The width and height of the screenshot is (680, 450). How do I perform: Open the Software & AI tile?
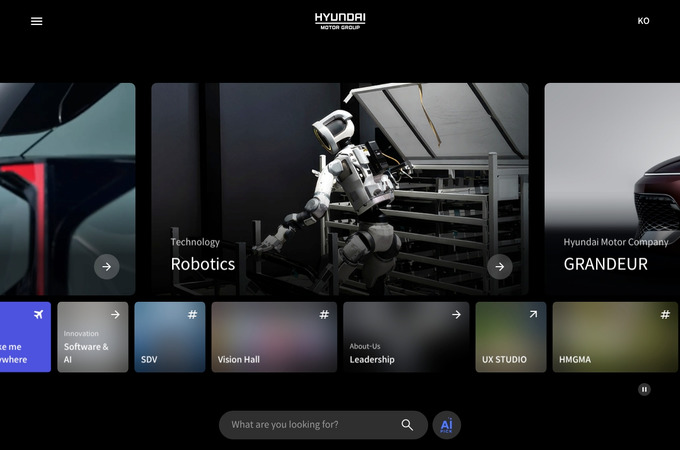tap(93, 337)
